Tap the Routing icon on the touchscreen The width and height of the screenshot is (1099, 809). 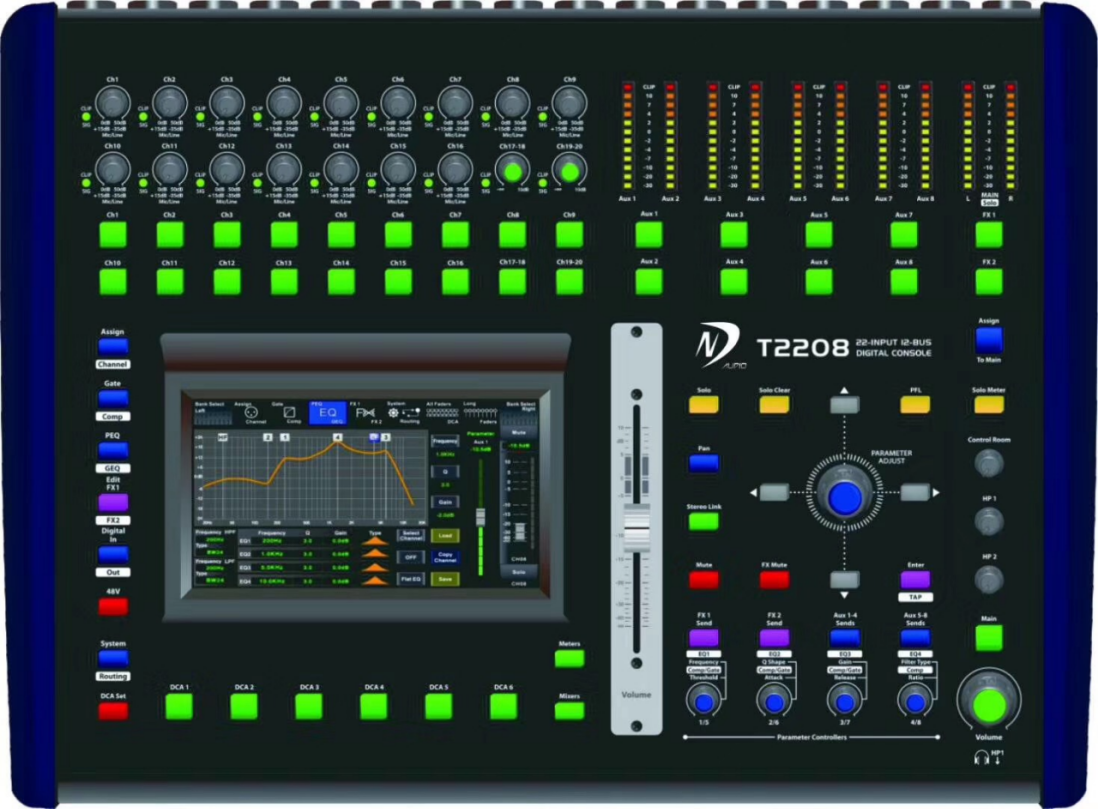pos(411,412)
